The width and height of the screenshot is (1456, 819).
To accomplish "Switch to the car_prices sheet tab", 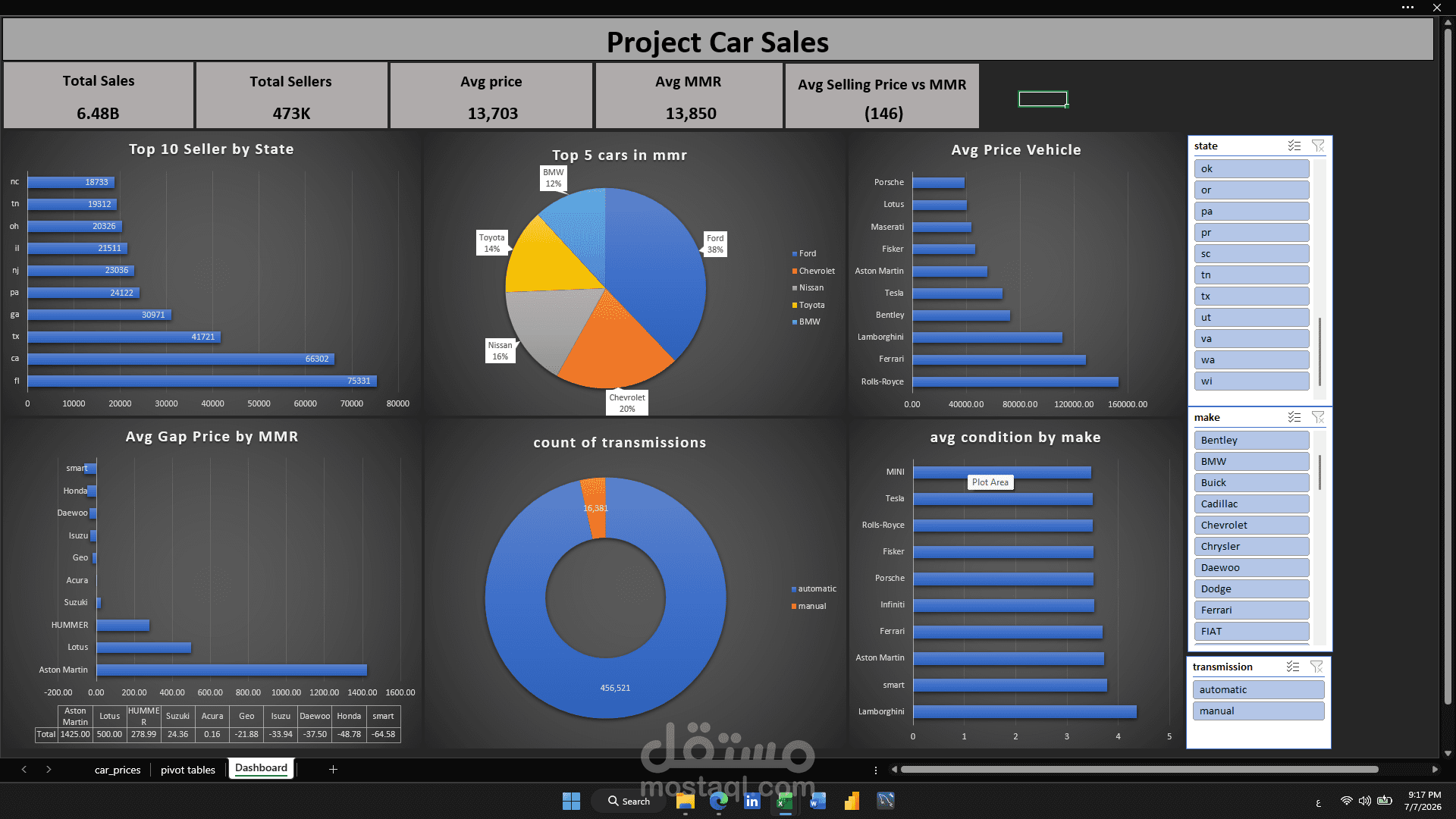I will click(x=118, y=770).
